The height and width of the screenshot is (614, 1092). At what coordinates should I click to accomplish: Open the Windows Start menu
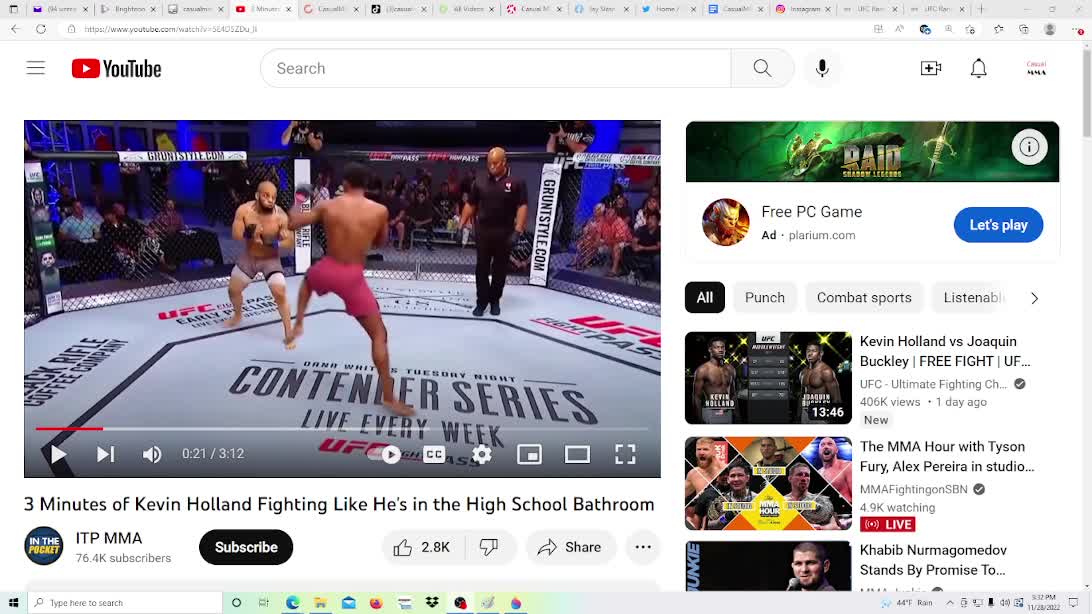tap(13, 603)
